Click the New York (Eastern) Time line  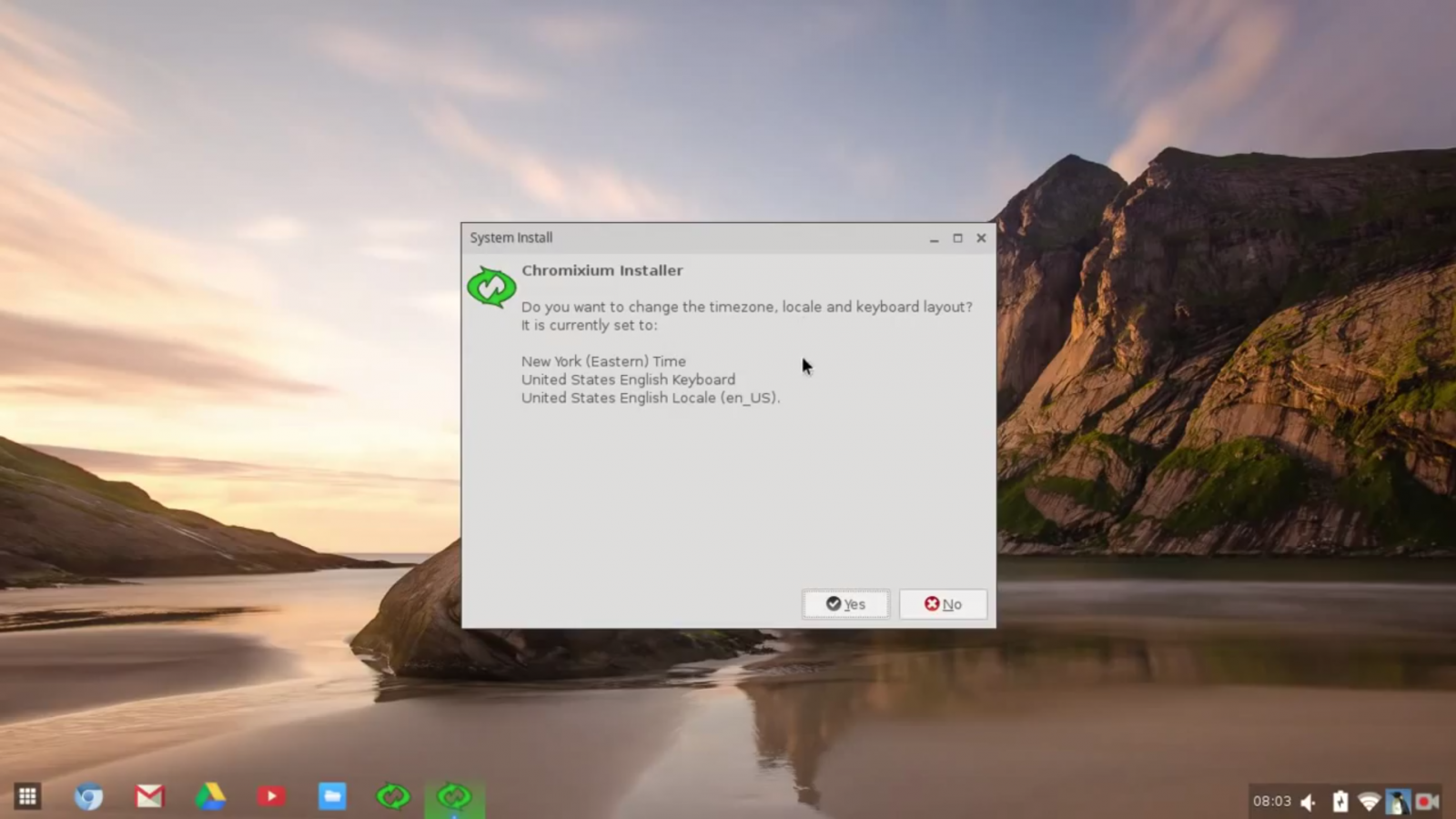pyautogui.click(x=603, y=361)
